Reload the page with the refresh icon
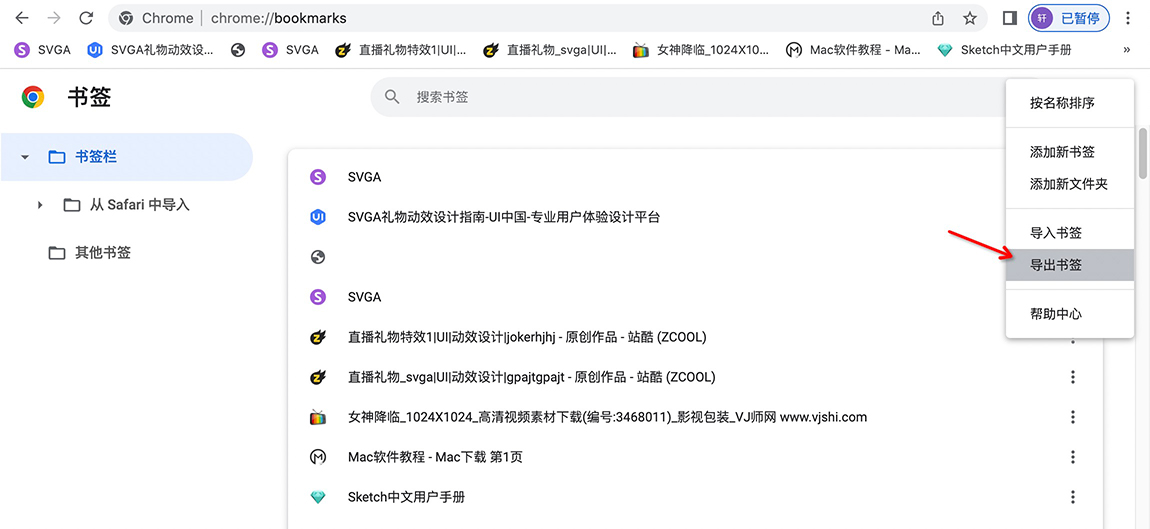1150x529 pixels. click(x=86, y=18)
